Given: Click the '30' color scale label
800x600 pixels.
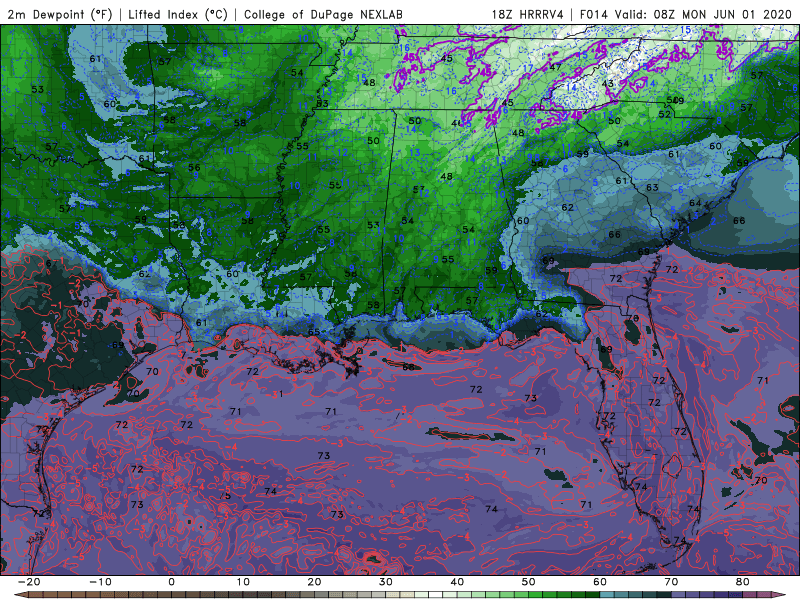Looking at the screenshot, I should tap(386, 582).
